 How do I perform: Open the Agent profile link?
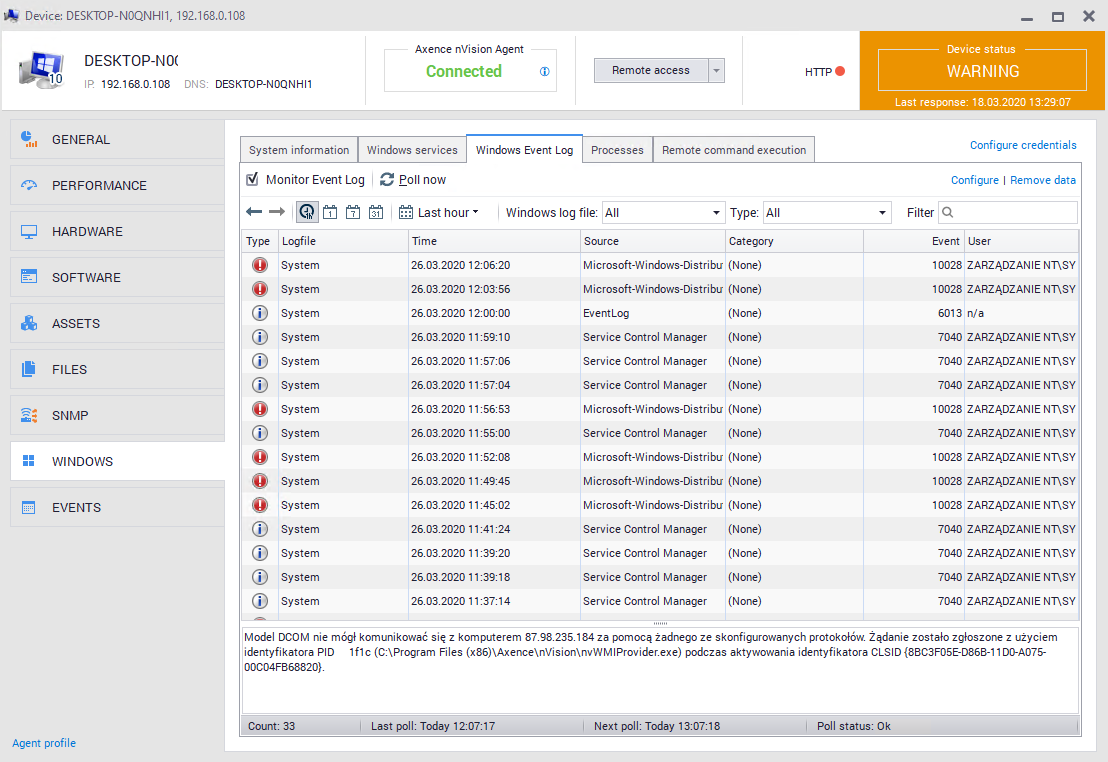[44, 743]
